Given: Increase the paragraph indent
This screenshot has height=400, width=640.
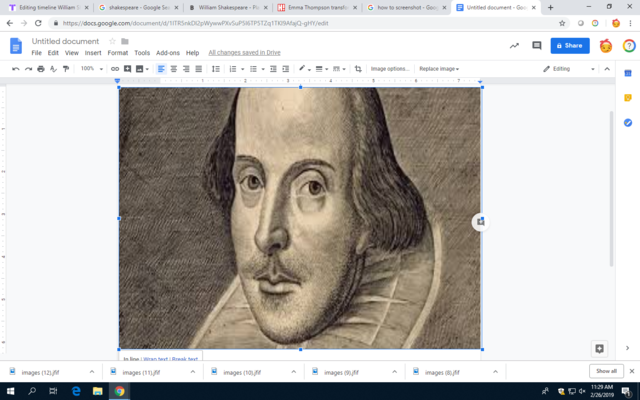Looking at the screenshot, I should coord(286,69).
